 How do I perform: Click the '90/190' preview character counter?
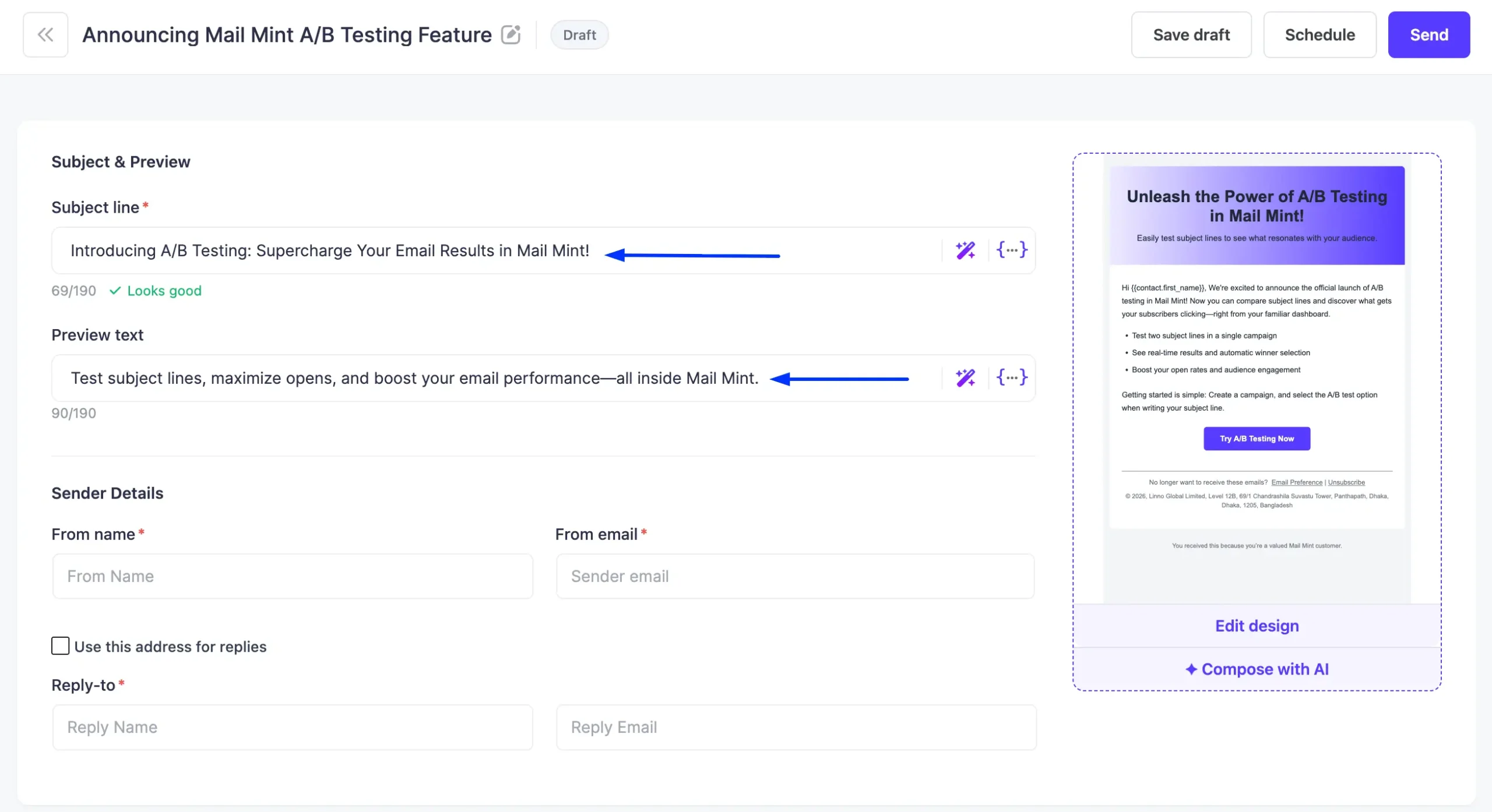[x=73, y=413]
